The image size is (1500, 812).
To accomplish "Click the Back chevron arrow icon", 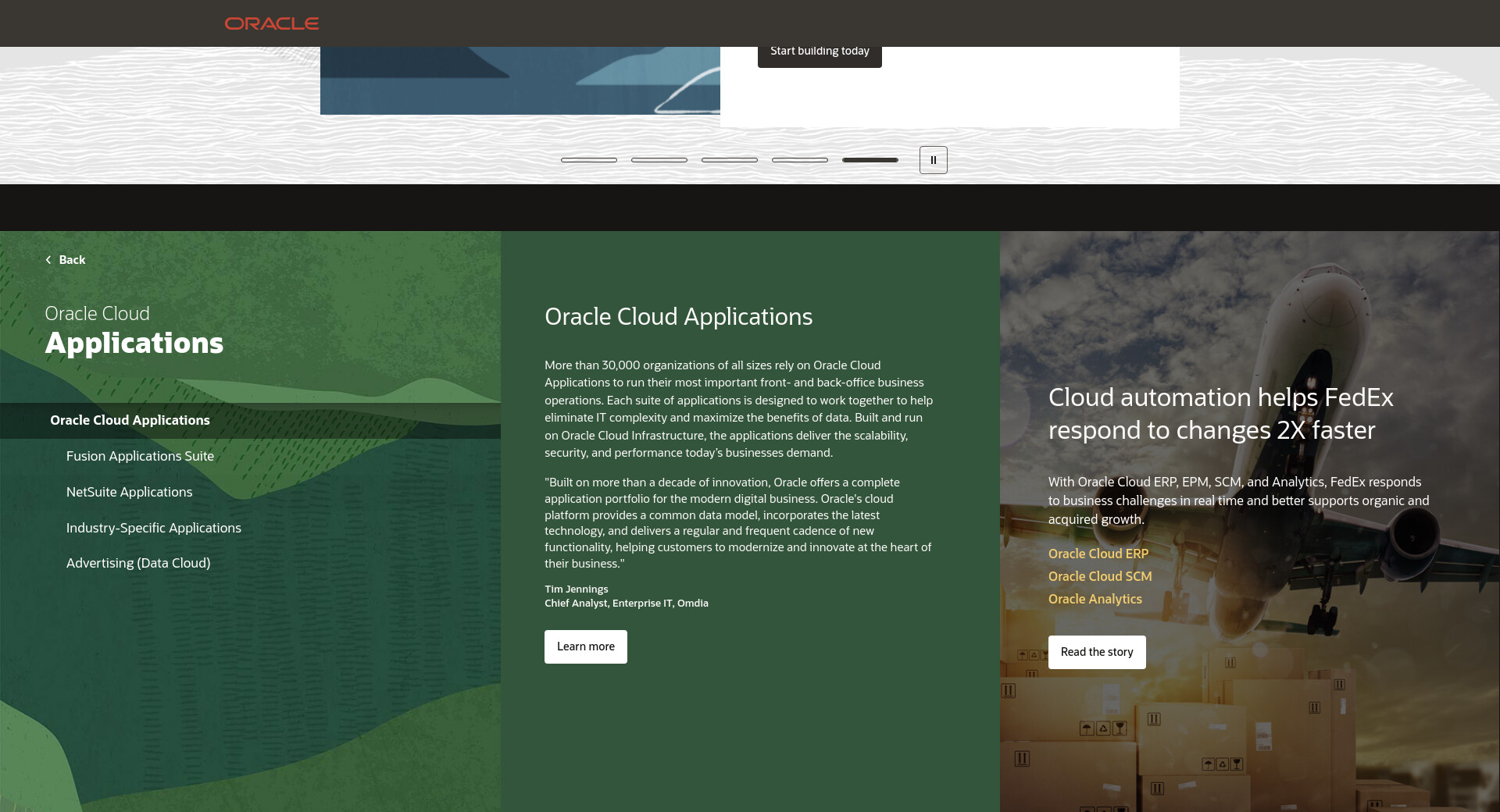I will tap(48, 260).
